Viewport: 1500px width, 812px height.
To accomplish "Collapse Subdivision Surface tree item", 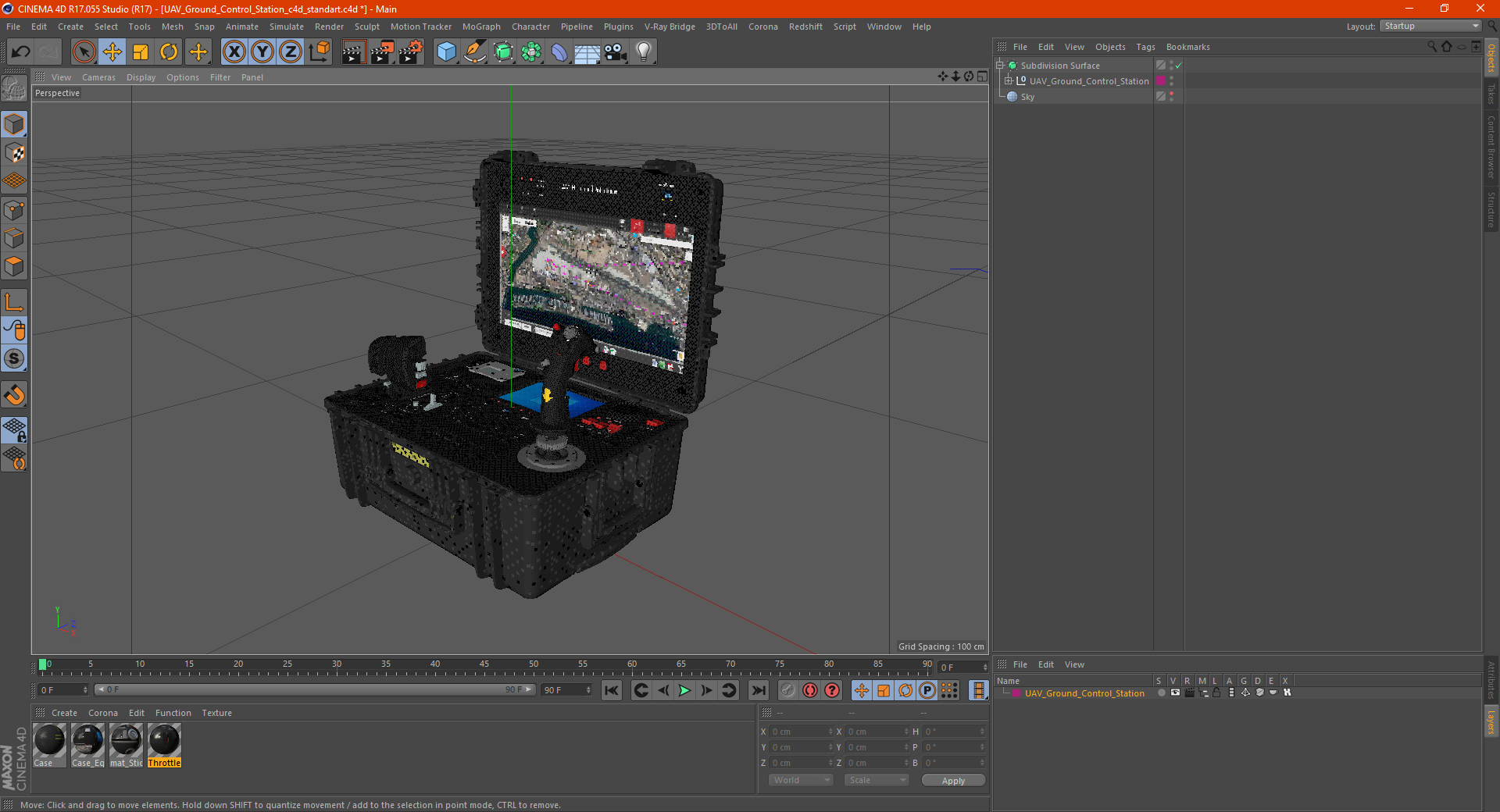I will [999, 66].
